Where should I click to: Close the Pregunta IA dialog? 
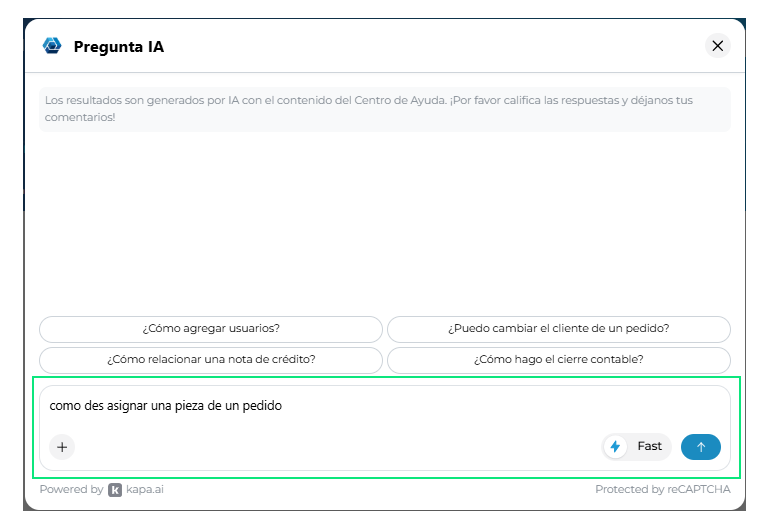718,46
